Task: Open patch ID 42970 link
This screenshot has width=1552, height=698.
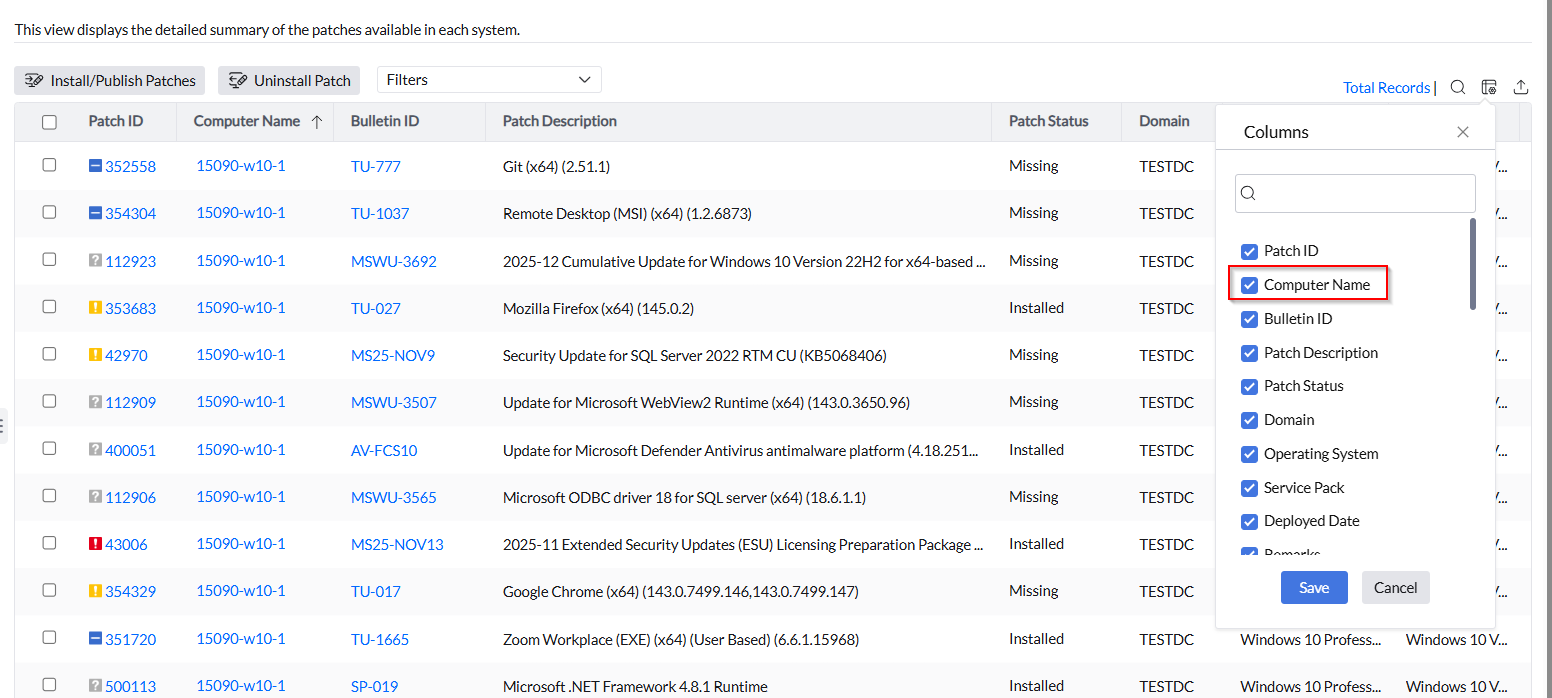Action: (x=127, y=355)
